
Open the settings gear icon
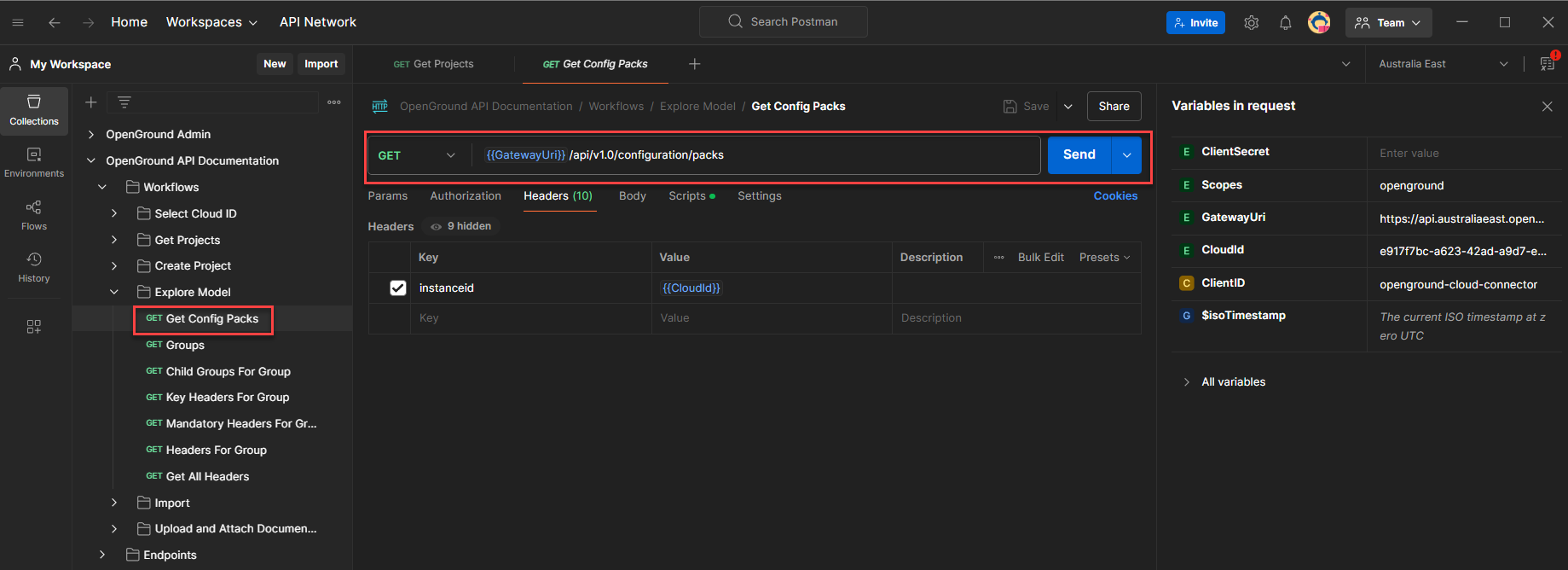[x=1251, y=23]
